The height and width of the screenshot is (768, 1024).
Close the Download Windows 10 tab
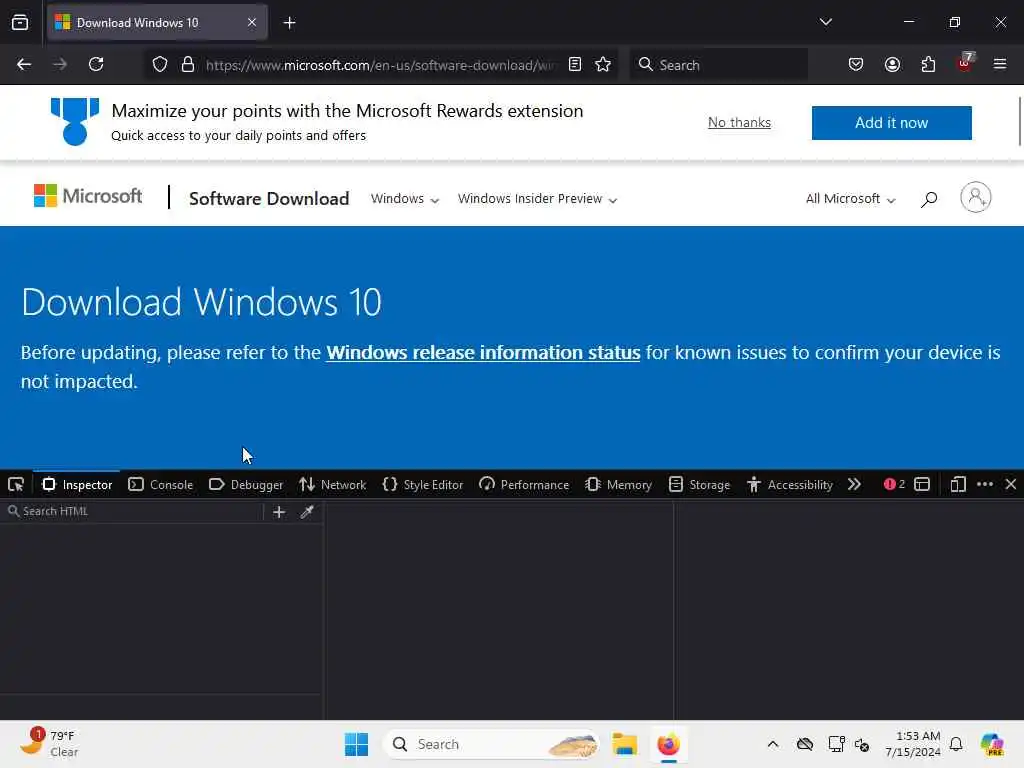[x=251, y=23]
